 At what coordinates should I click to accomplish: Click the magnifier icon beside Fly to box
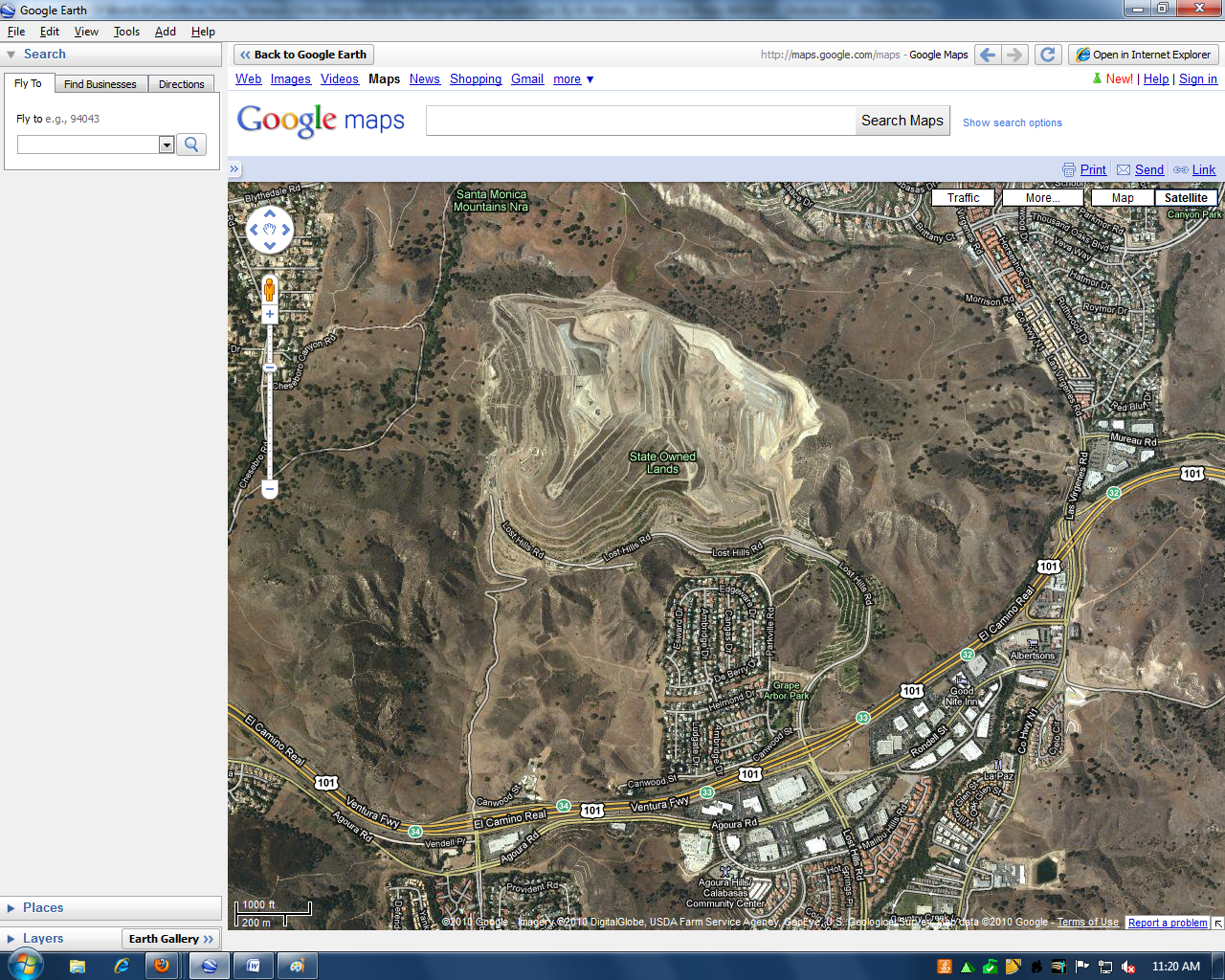point(189,145)
